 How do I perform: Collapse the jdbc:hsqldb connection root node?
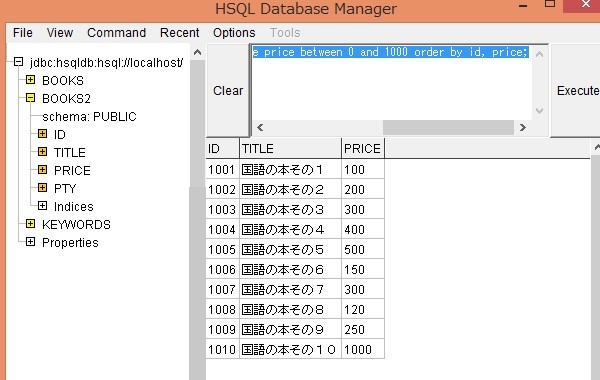point(18,62)
